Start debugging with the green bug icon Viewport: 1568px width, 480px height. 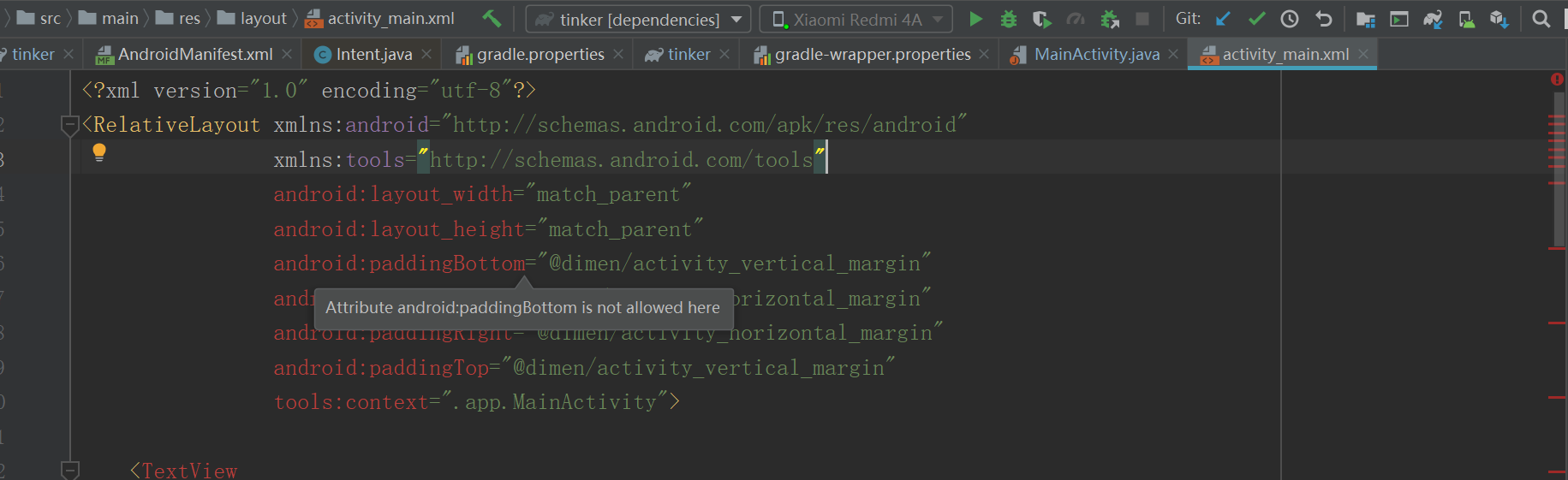(1009, 19)
